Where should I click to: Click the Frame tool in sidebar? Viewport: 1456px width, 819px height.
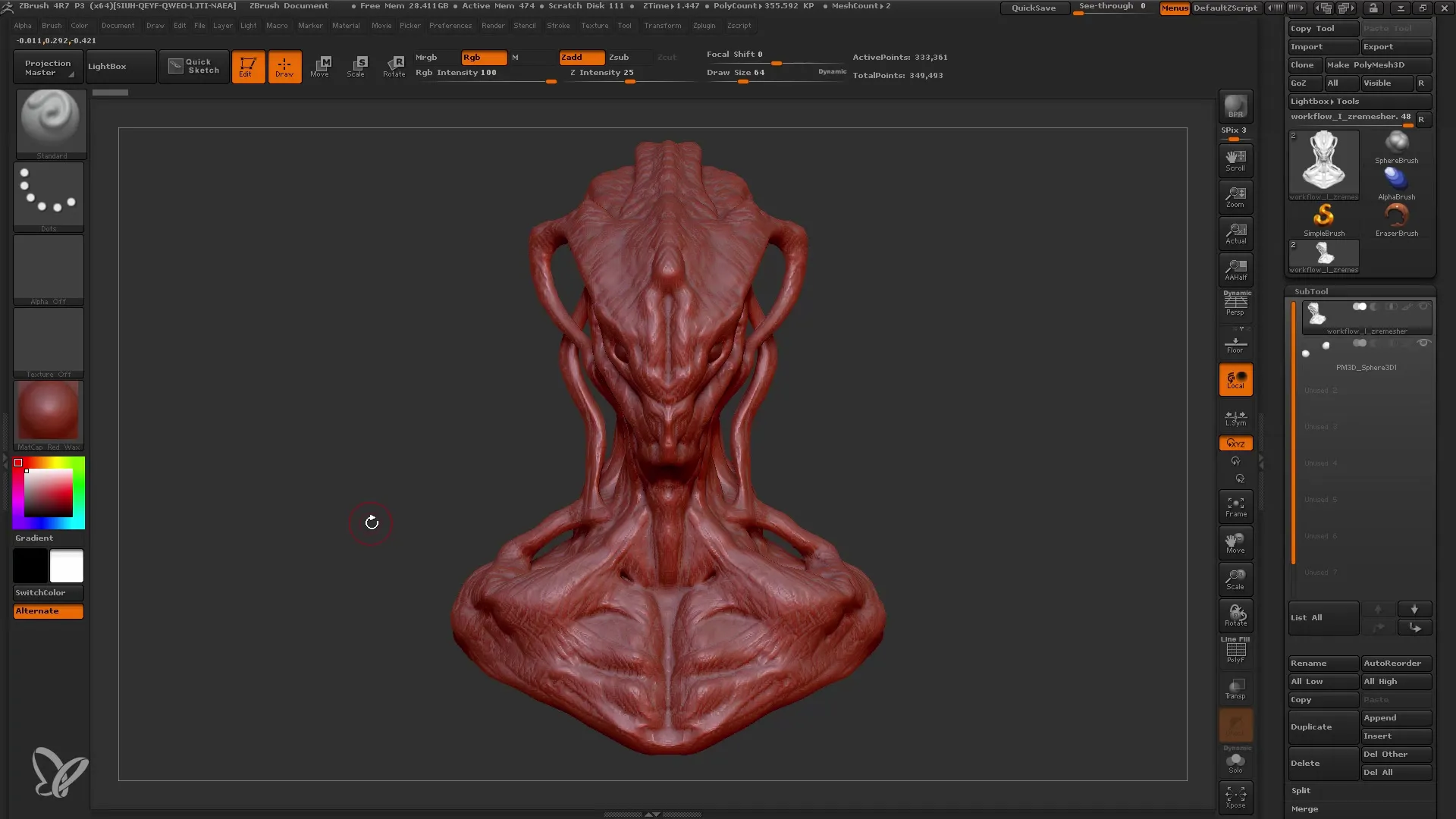tap(1235, 507)
